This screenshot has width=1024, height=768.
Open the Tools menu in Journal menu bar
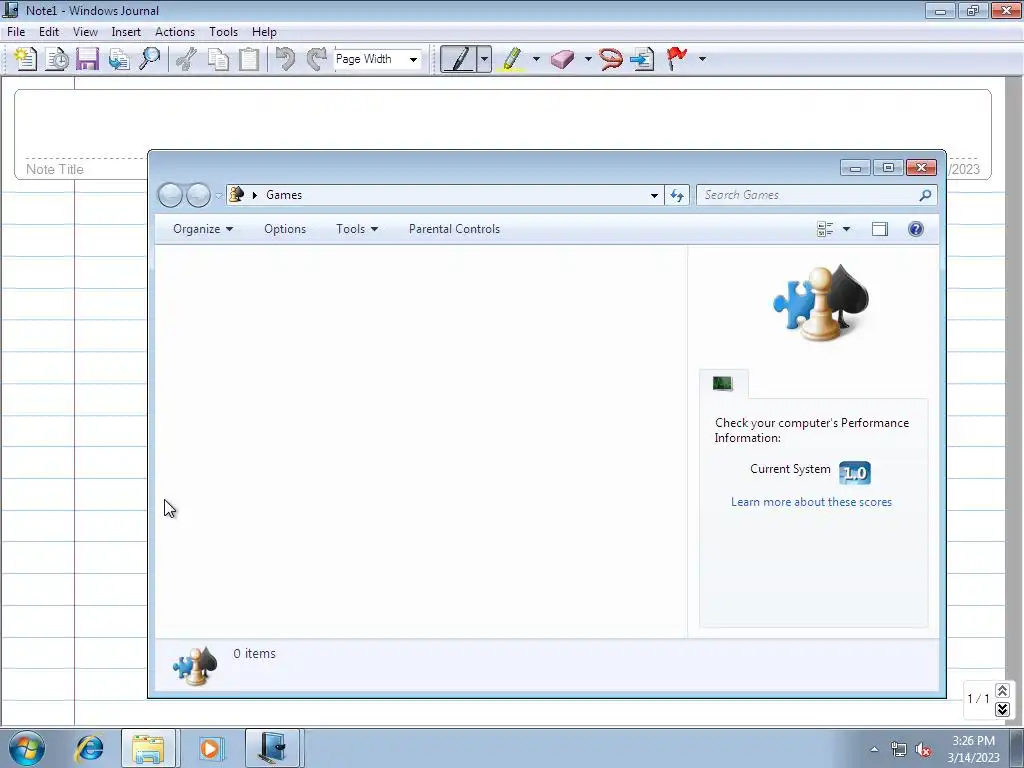tap(223, 31)
